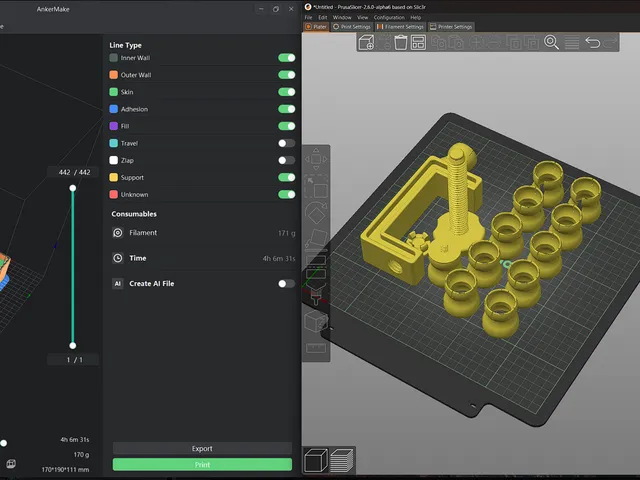Click the Add instance plus icon
The width and height of the screenshot is (640, 480).
[x=476, y=42]
